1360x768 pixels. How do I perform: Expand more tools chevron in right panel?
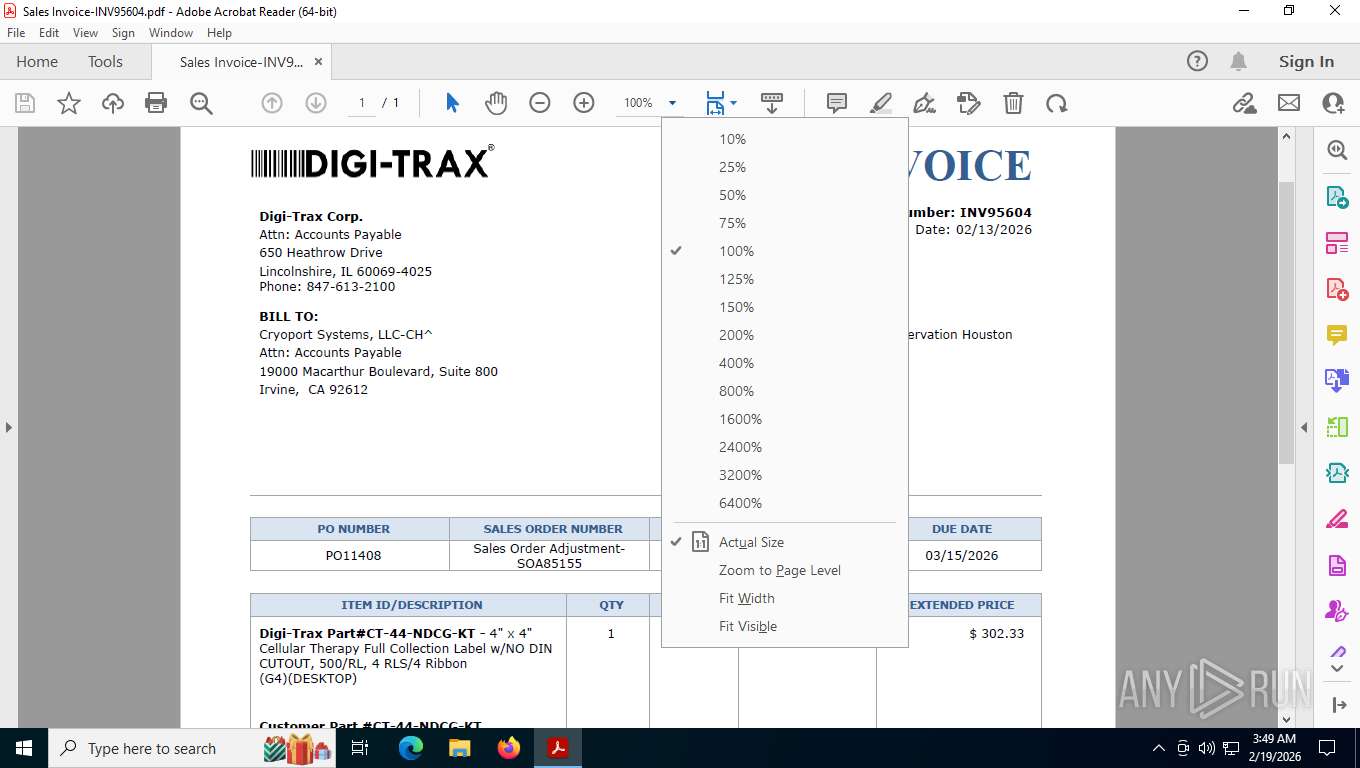[x=1337, y=668]
